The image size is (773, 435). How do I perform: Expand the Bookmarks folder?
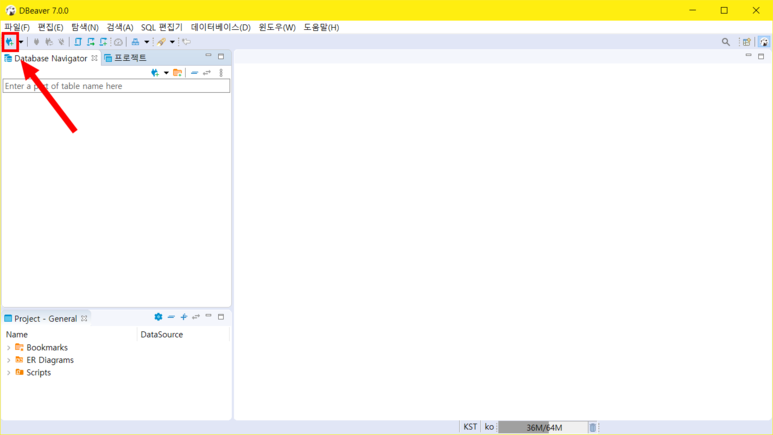click(x=8, y=348)
